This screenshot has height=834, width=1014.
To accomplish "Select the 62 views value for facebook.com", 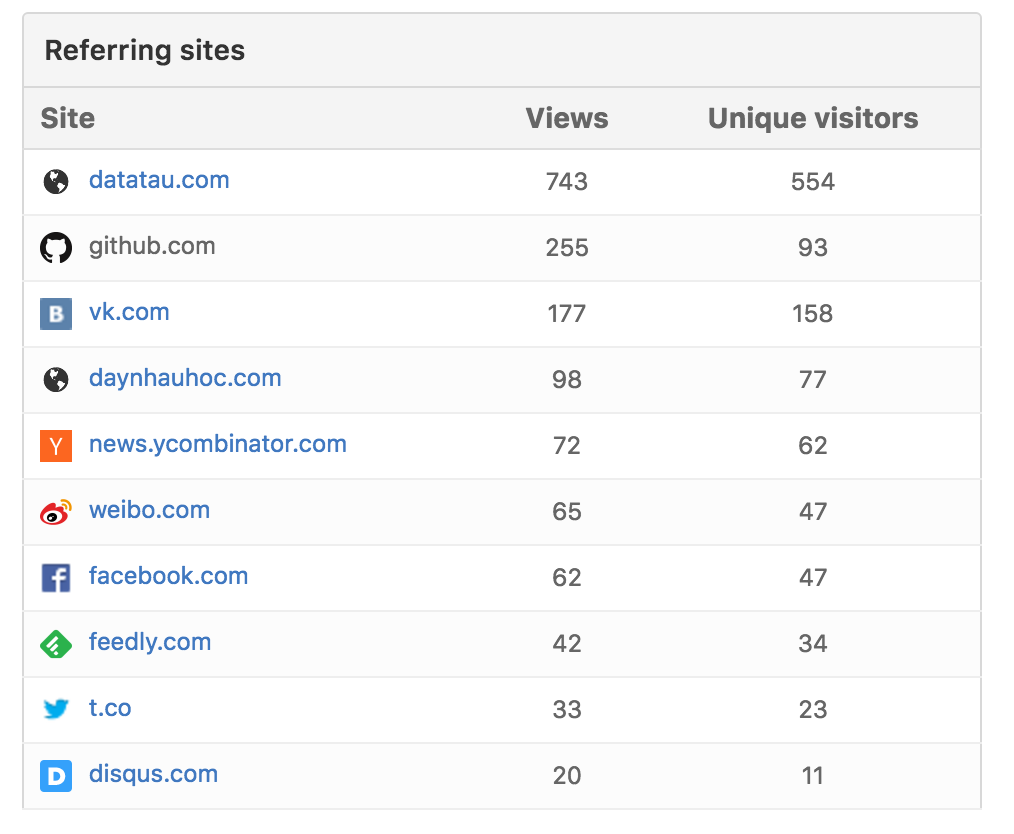I will pos(567,577).
